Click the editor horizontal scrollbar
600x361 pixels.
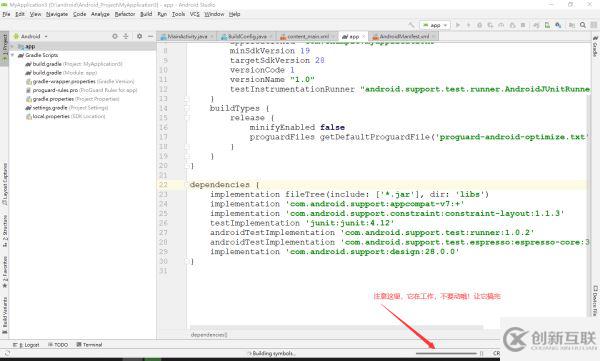click(x=336, y=327)
